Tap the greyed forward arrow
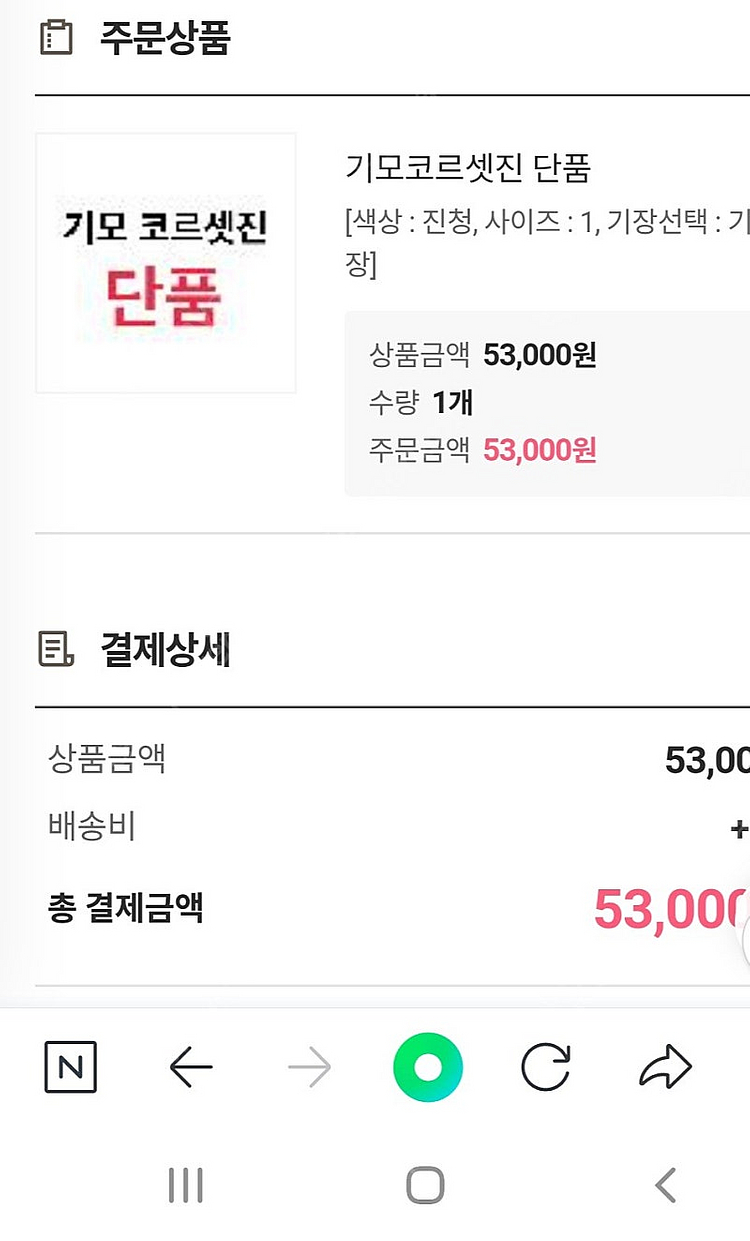 coord(309,1068)
